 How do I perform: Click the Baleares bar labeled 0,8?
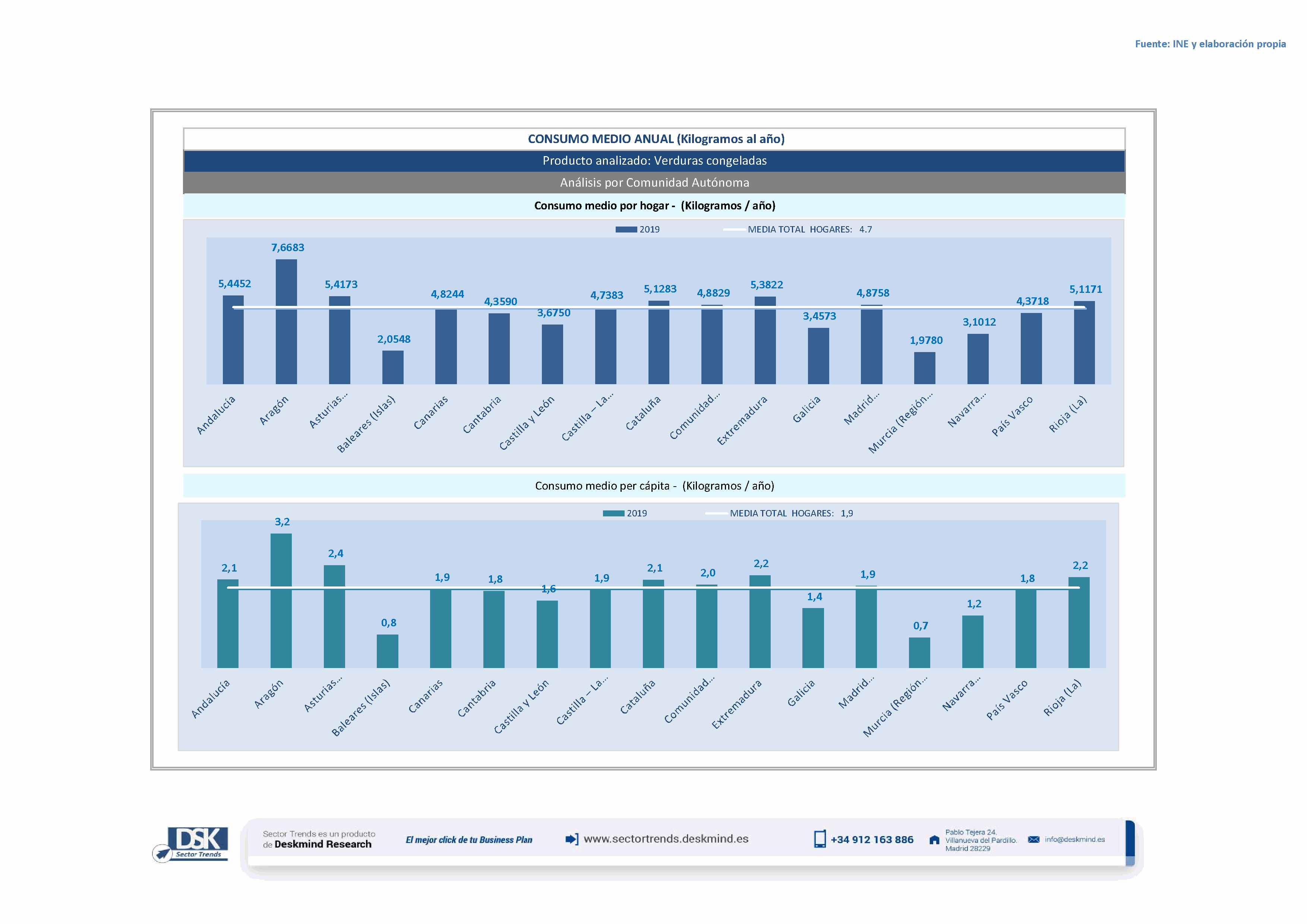click(x=387, y=651)
